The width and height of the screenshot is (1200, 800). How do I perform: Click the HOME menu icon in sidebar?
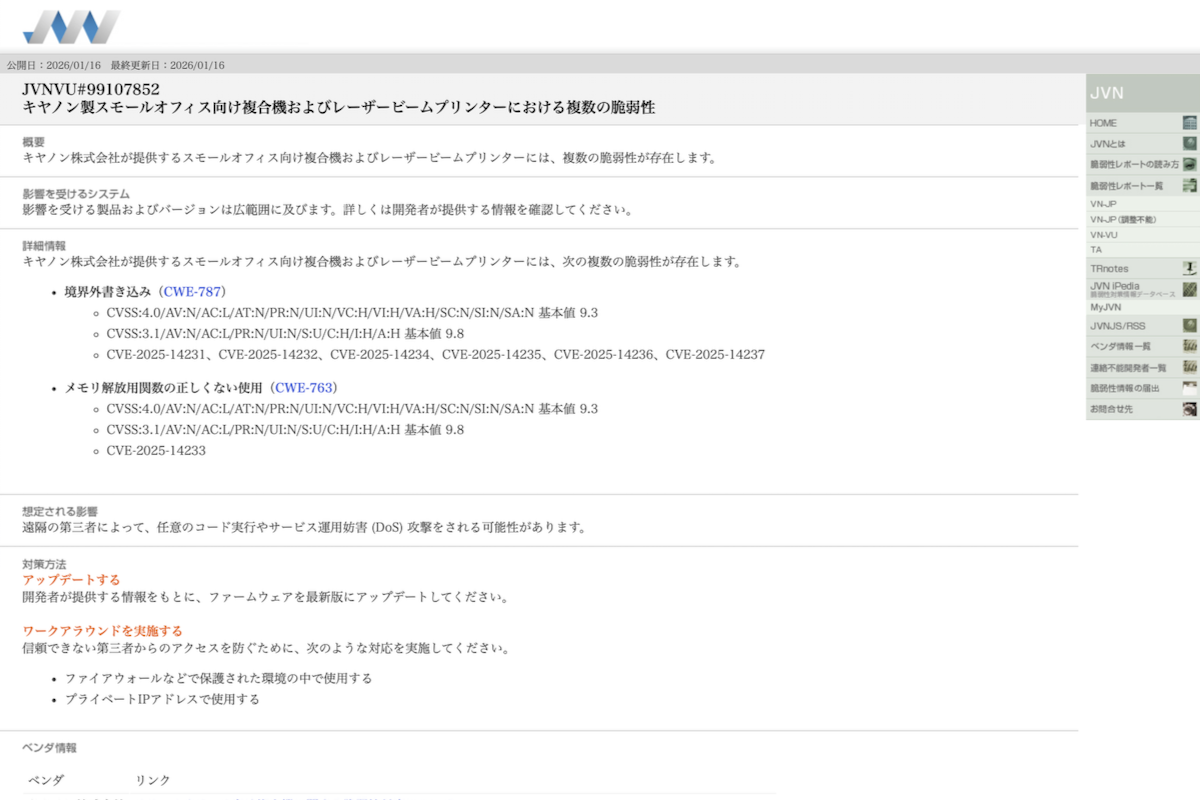point(1189,123)
